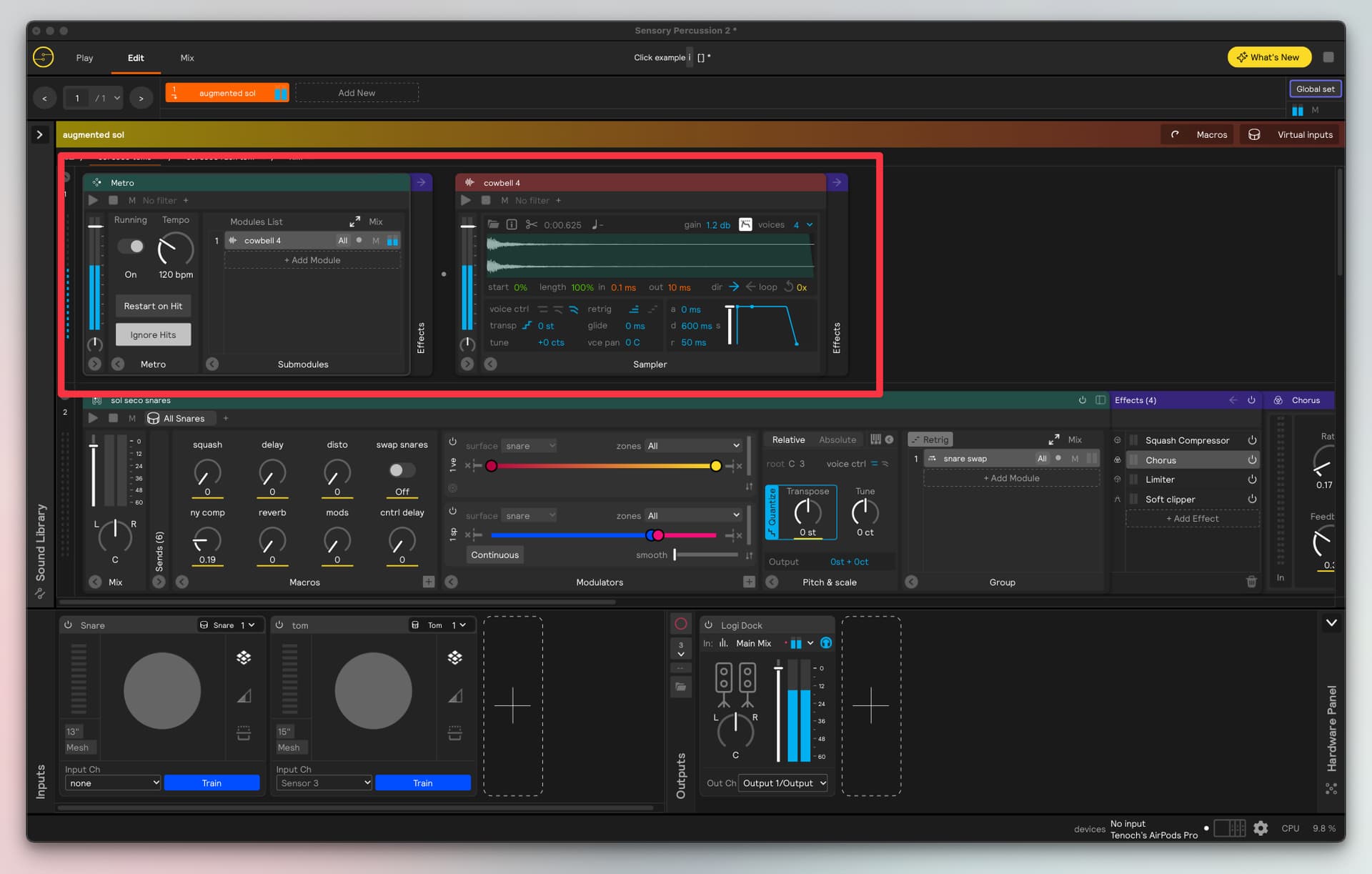Expand the voices count dropdown
This screenshot has height=874, width=1372.
810,224
